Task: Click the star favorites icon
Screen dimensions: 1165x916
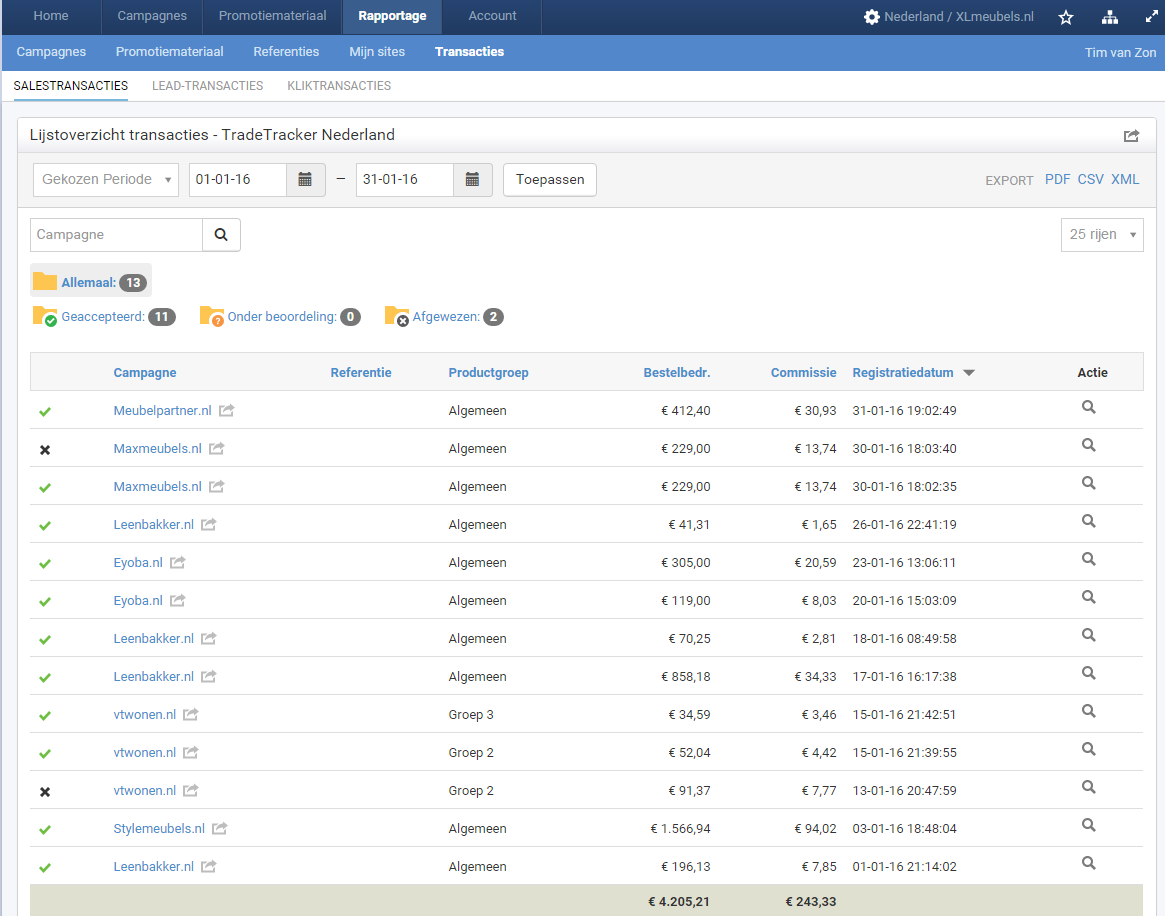Action: (x=1065, y=17)
